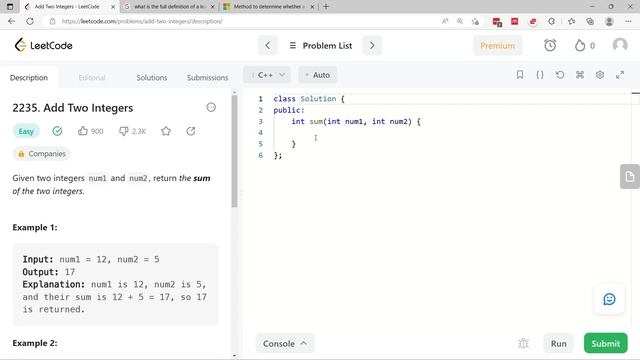Open browser collections icon
Viewport: 640px width, 360px height.
tap(590, 21)
